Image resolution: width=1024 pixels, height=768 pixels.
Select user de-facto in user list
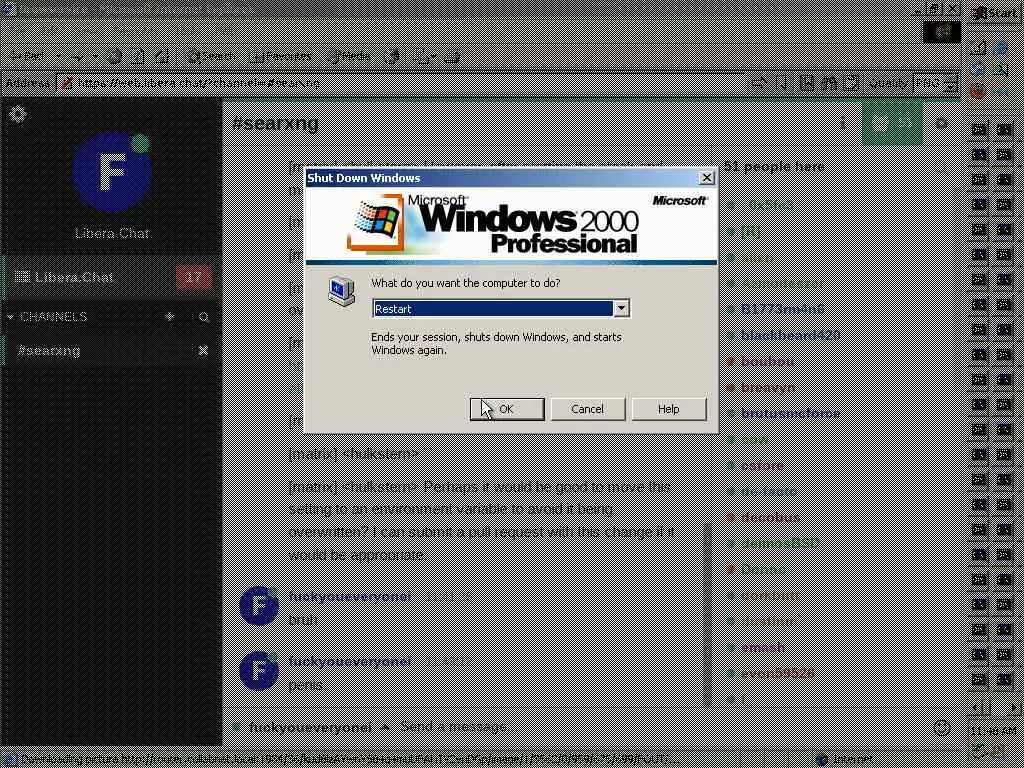769,492
